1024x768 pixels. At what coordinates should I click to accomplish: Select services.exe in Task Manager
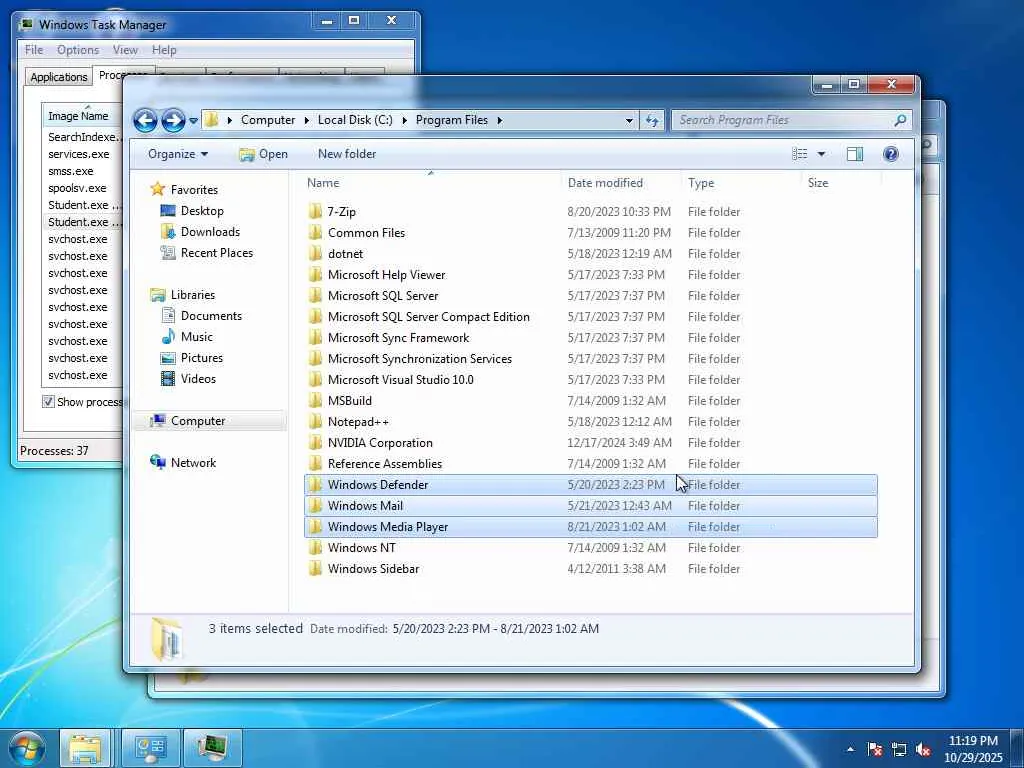tap(79, 154)
